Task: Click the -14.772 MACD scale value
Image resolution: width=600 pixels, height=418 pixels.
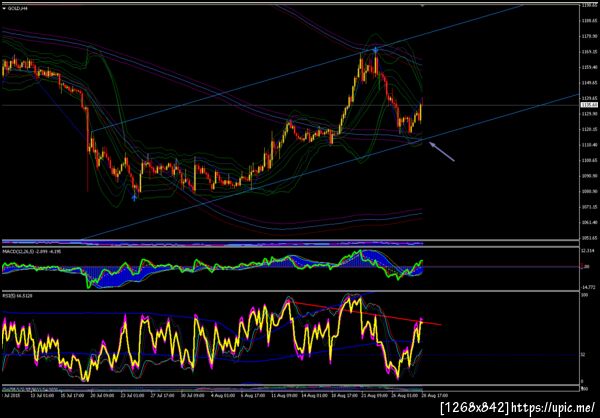Action: (589, 287)
